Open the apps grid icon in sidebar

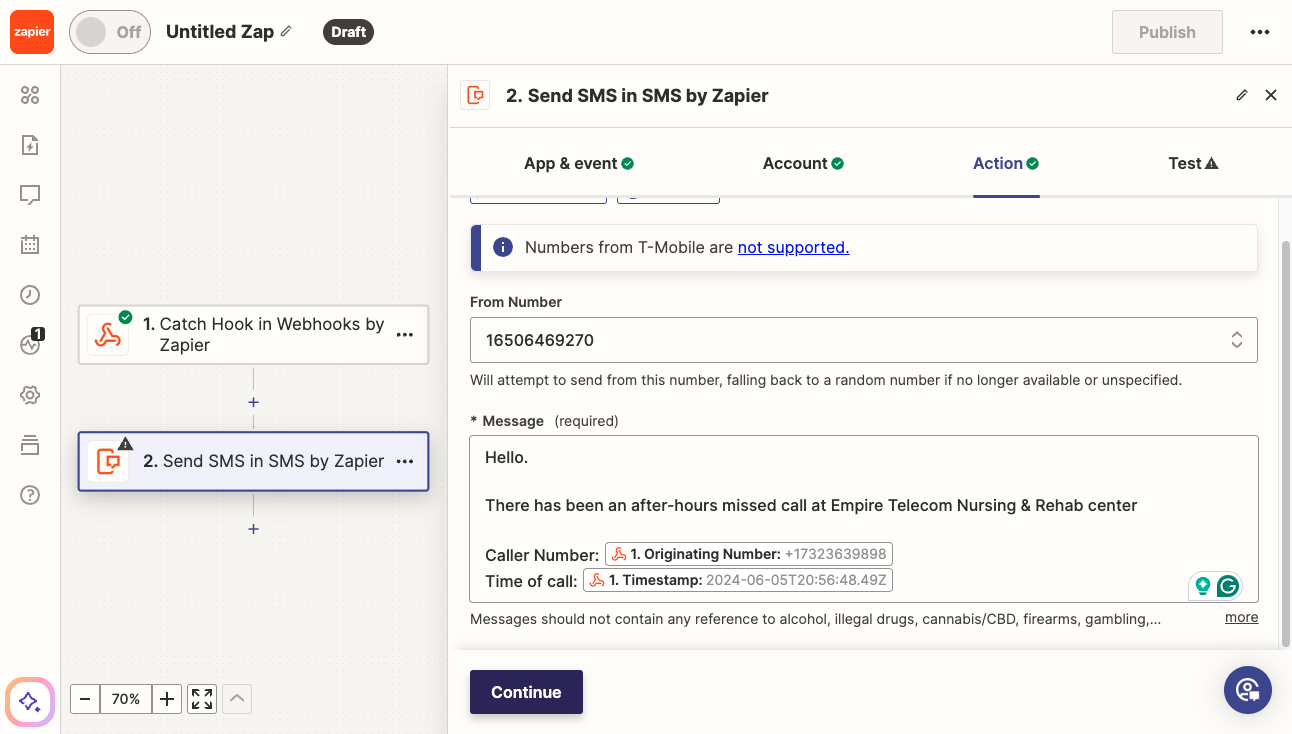coord(30,95)
